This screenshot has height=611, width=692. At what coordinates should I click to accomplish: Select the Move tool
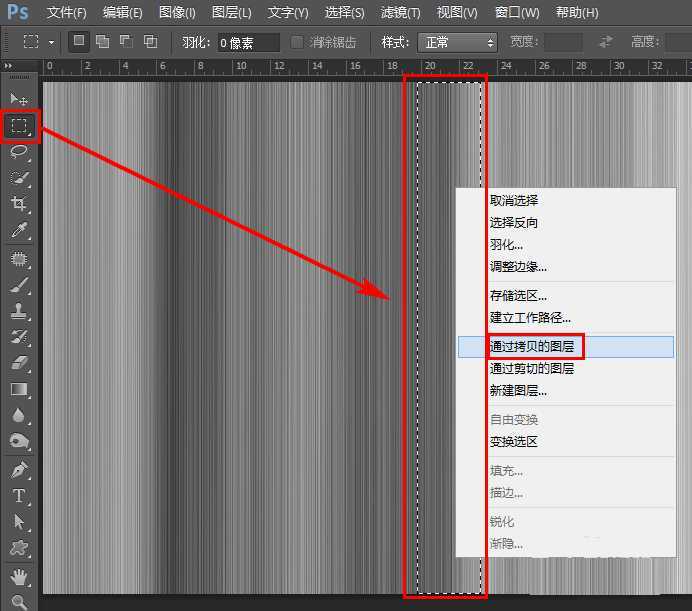click(19, 98)
